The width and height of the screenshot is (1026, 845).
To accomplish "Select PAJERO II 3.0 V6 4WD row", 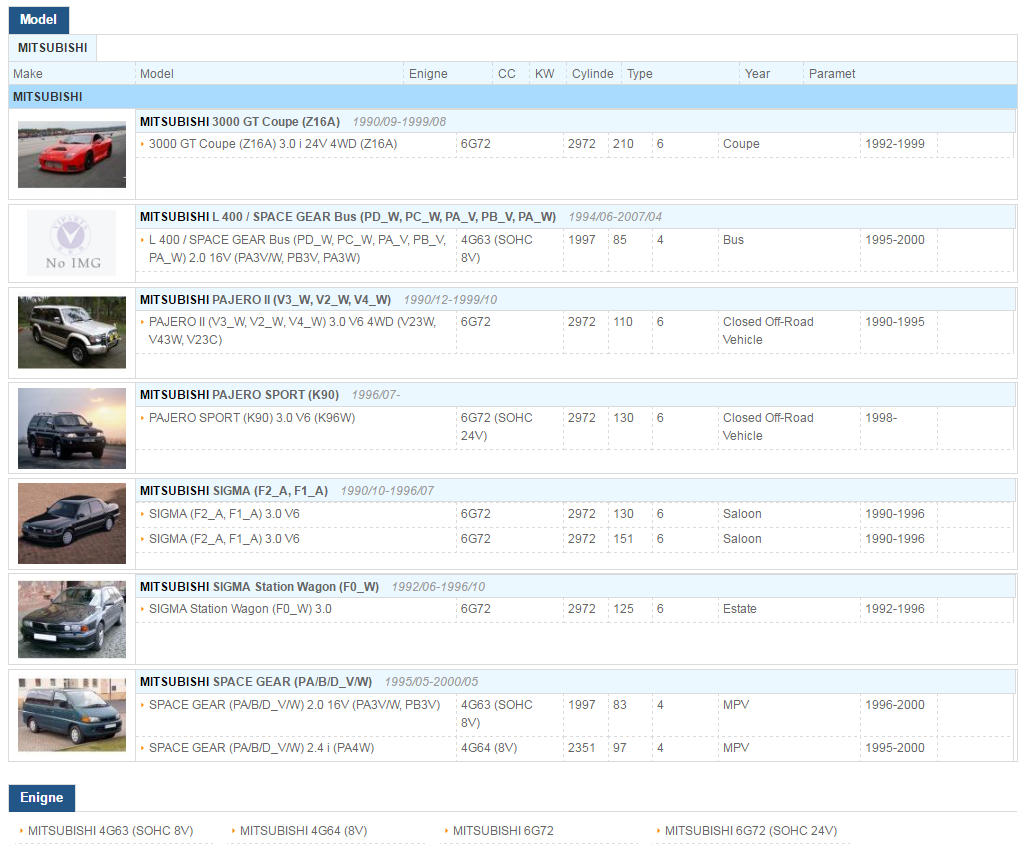I will (x=575, y=331).
